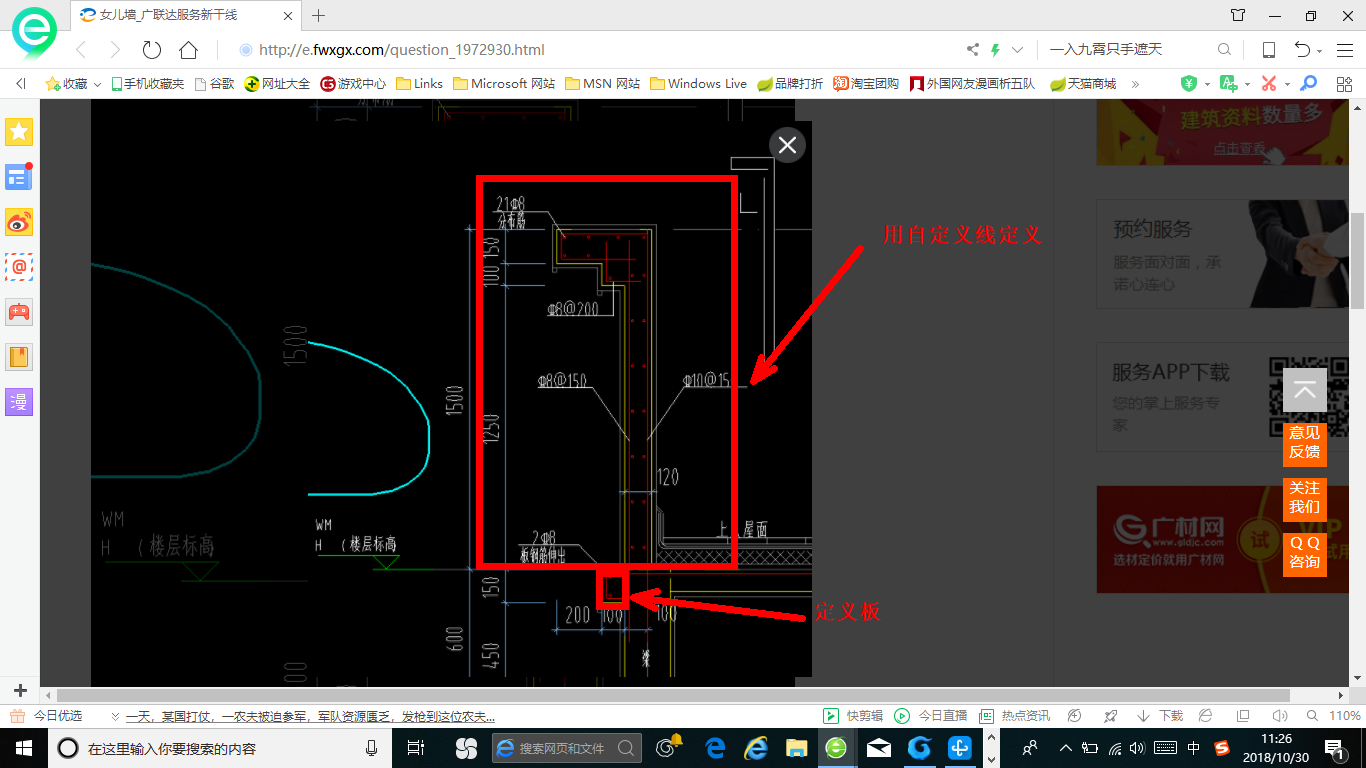The width and height of the screenshot is (1366, 768).
Task: Open 手机收藏夹 bookmark
Action: tap(148, 84)
